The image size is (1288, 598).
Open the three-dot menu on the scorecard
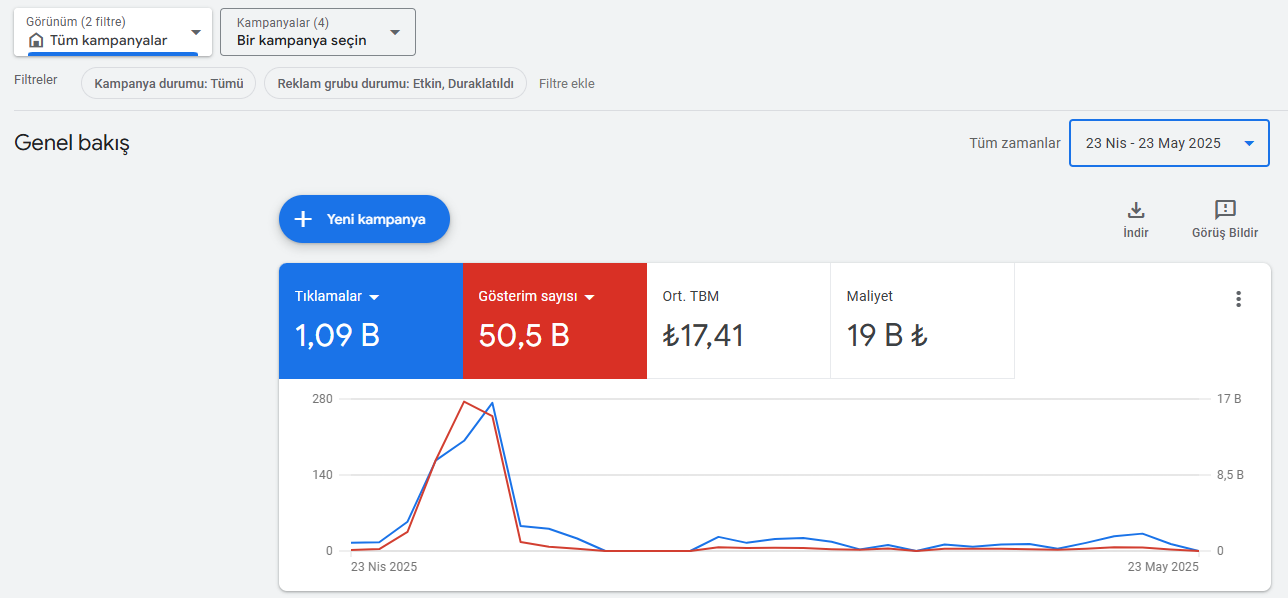(1238, 299)
